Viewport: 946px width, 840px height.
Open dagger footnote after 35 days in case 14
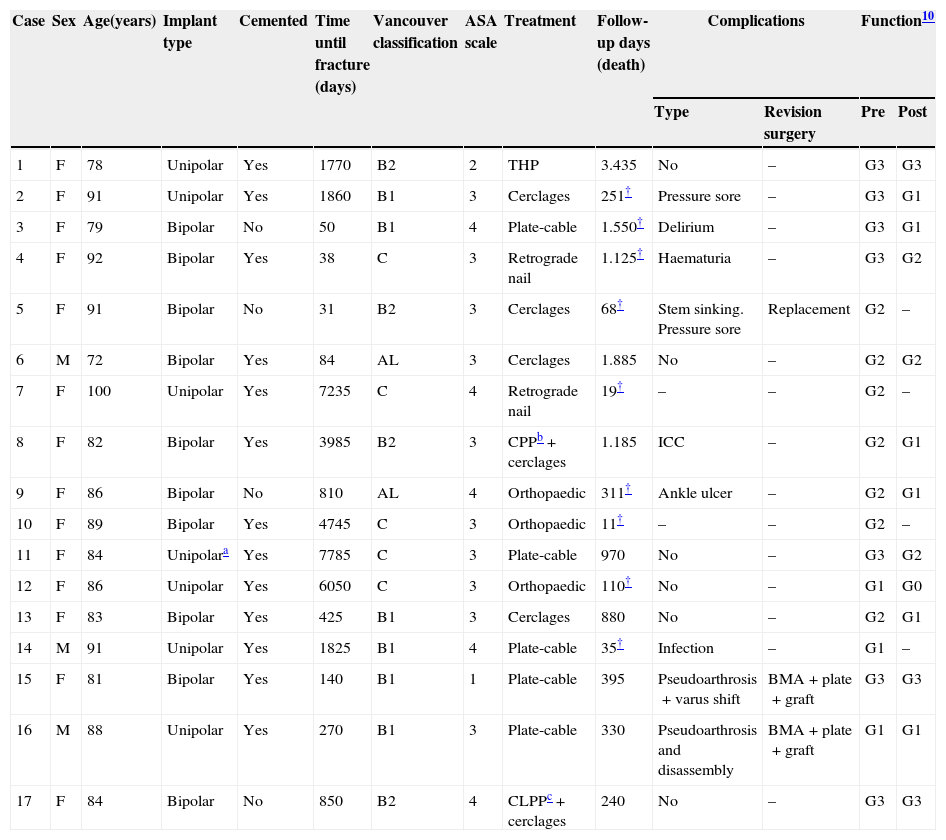[x=620, y=644]
